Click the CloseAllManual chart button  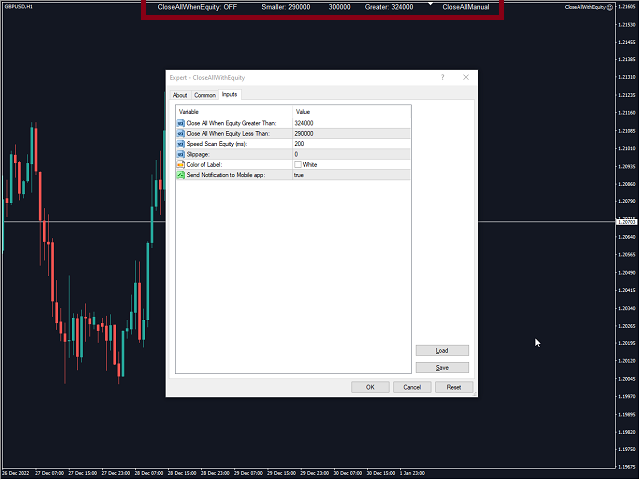click(x=466, y=7)
